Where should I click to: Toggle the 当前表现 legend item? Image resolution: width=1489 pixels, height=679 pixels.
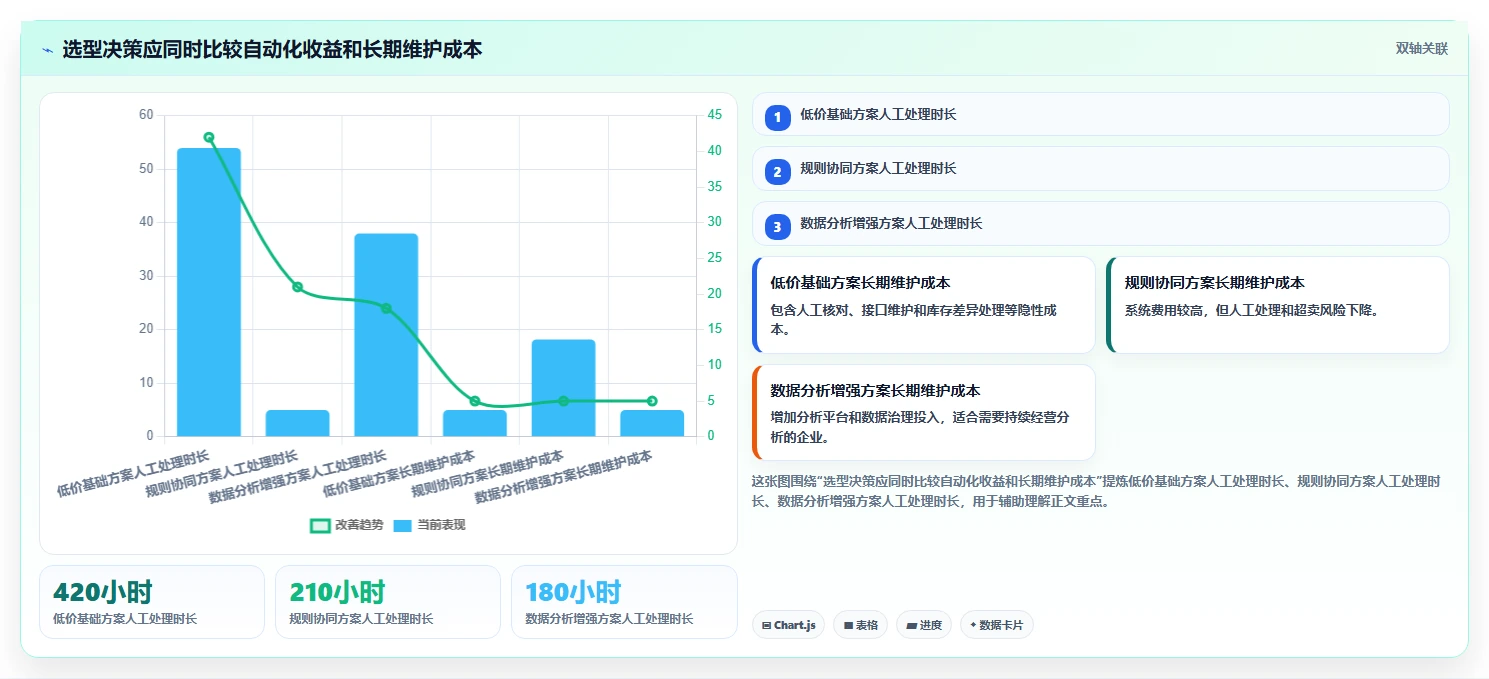(429, 525)
